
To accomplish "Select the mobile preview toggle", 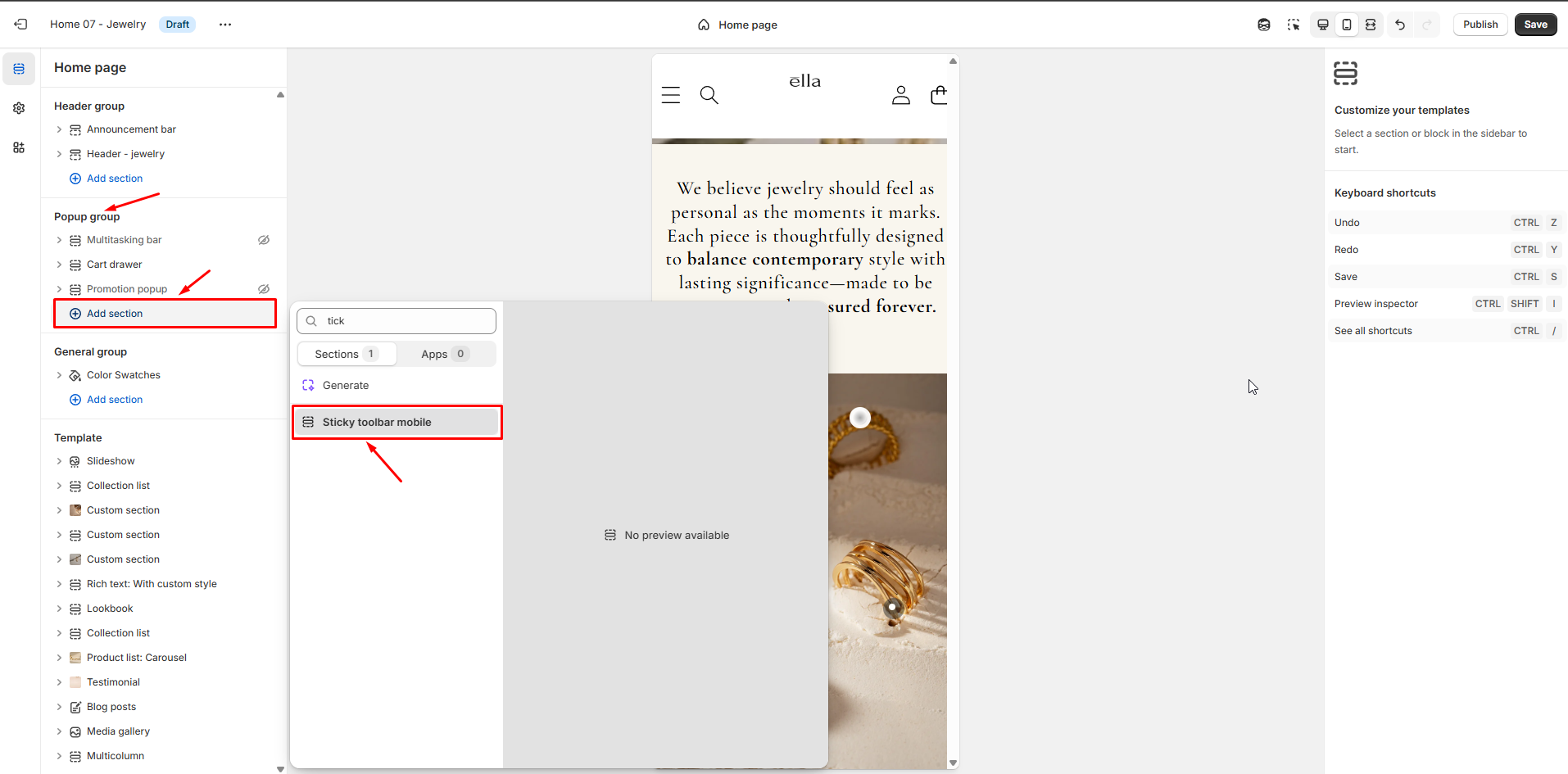I will click(x=1347, y=25).
